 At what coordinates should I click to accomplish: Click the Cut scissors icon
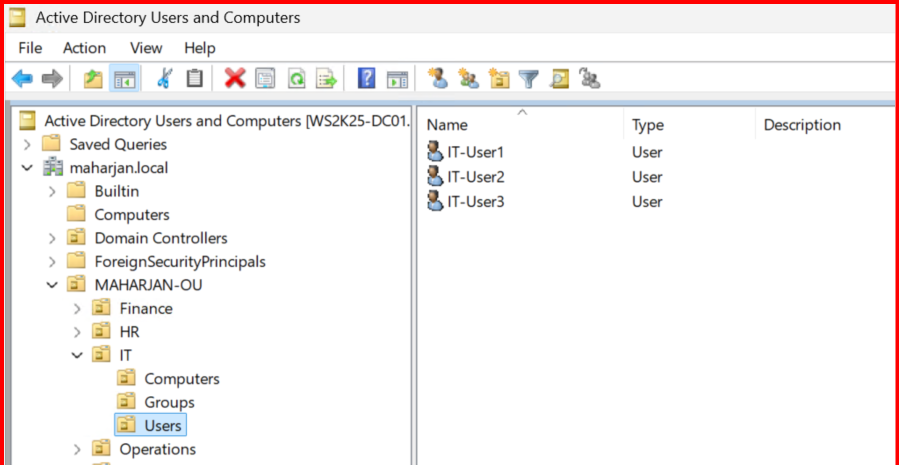pos(163,79)
